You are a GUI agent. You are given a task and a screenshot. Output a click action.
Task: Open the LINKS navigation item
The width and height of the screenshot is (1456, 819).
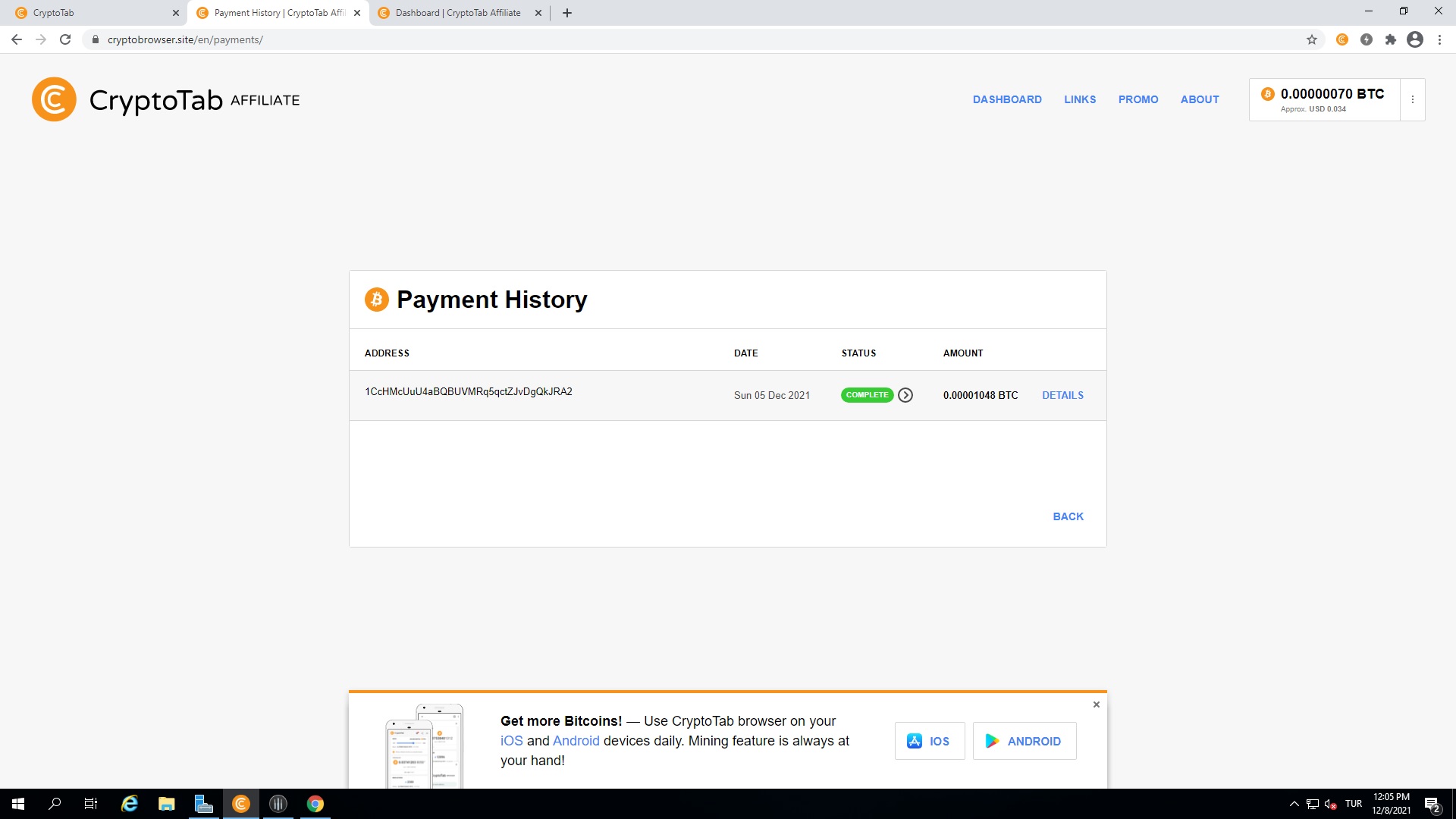(1080, 99)
